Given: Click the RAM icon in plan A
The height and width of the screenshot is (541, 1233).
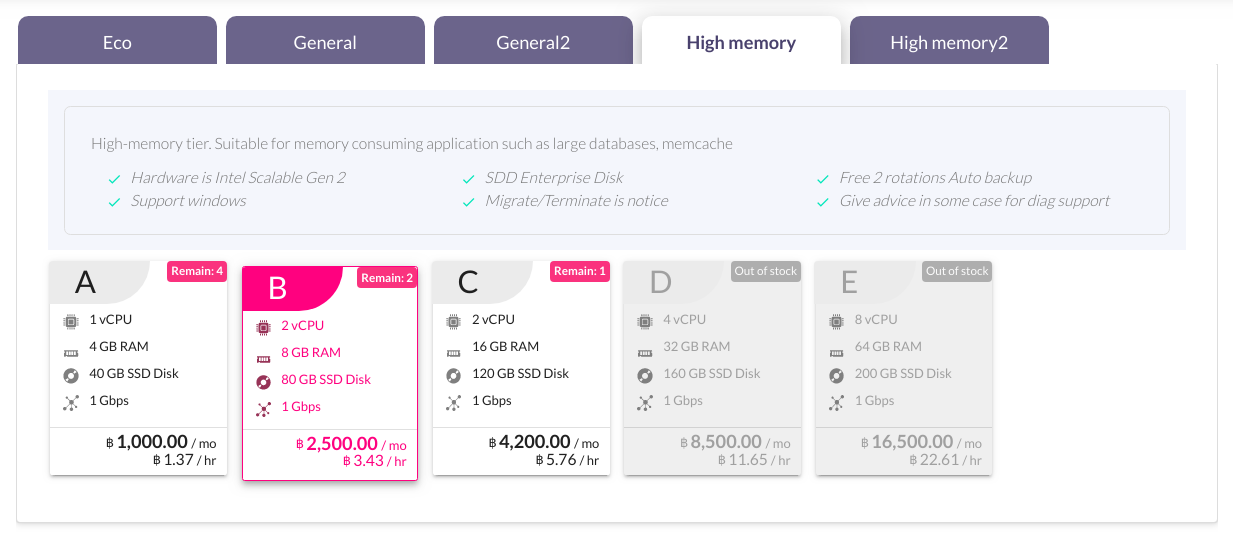Looking at the screenshot, I should (x=70, y=347).
